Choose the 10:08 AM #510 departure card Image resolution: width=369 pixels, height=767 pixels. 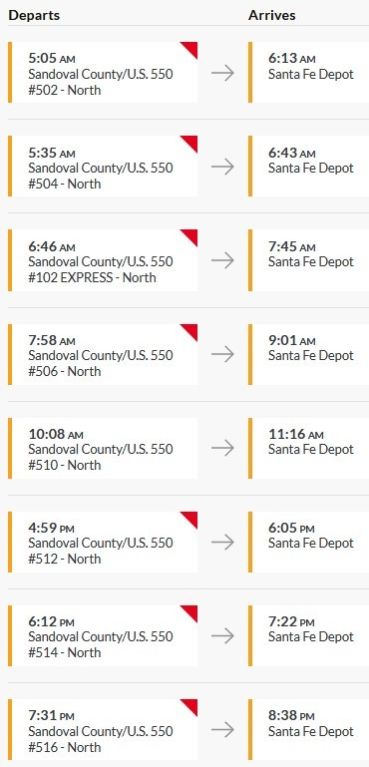(x=103, y=448)
